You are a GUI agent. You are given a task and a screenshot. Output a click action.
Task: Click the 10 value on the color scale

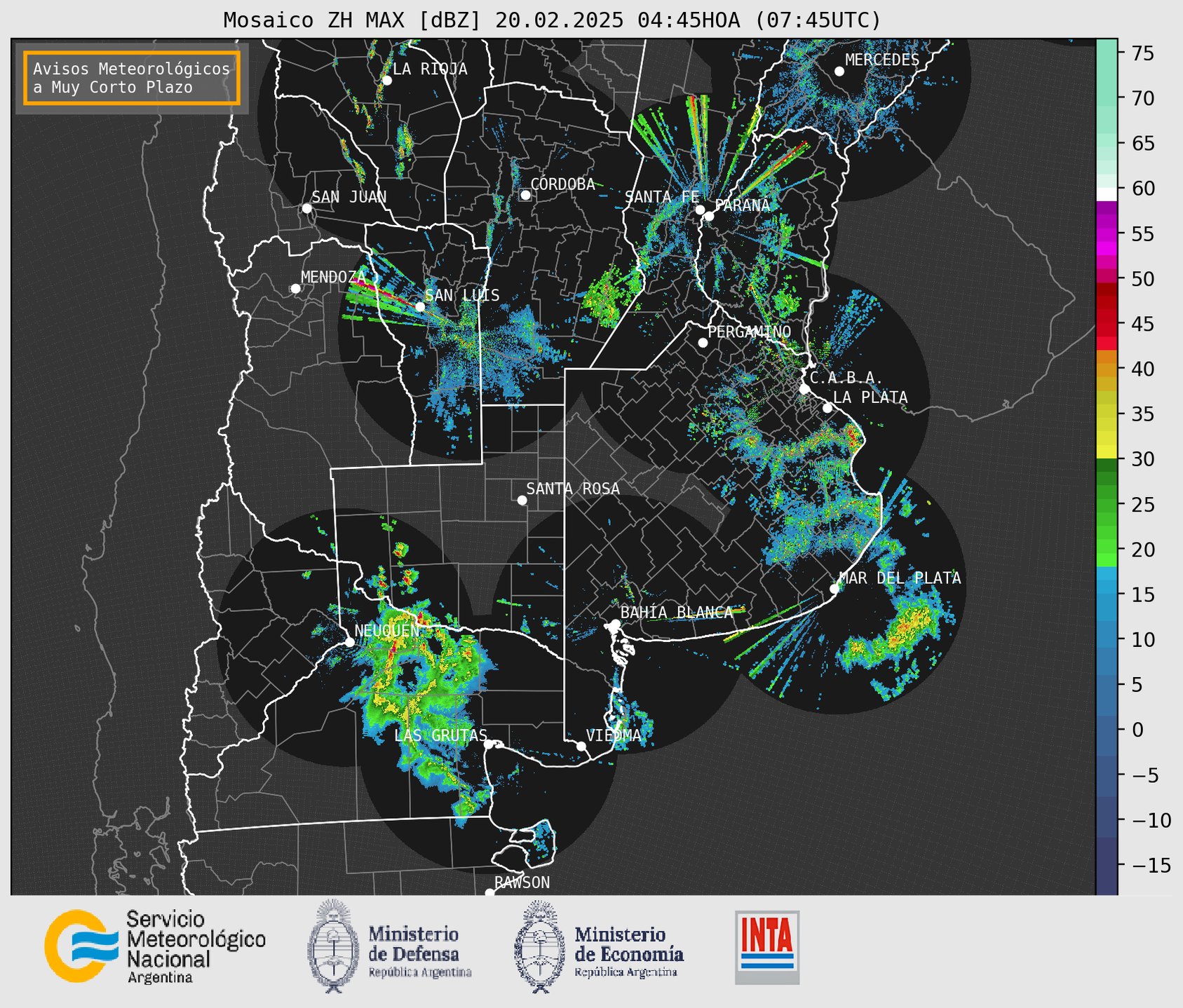click(x=1142, y=639)
